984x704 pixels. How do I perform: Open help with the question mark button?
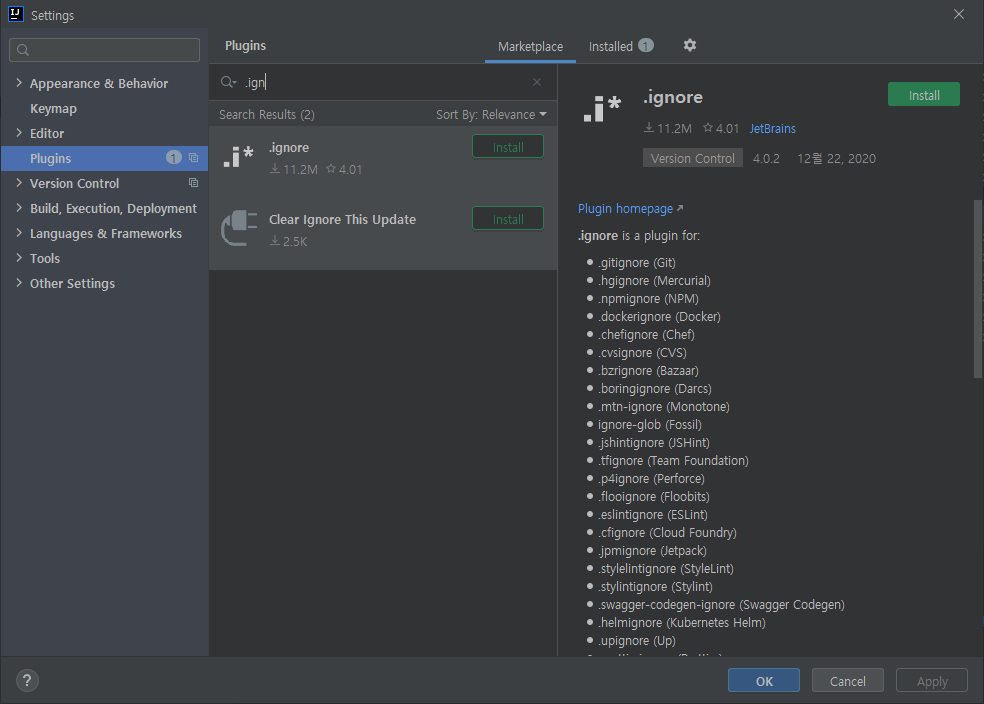(x=27, y=680)
